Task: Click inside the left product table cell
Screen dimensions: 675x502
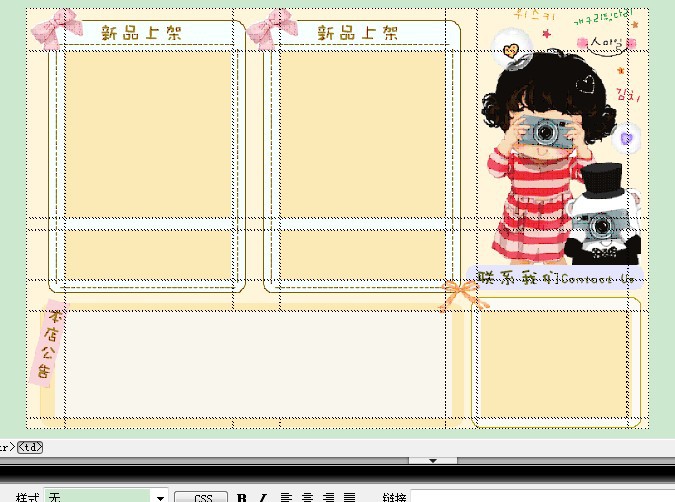Action: 149,134
